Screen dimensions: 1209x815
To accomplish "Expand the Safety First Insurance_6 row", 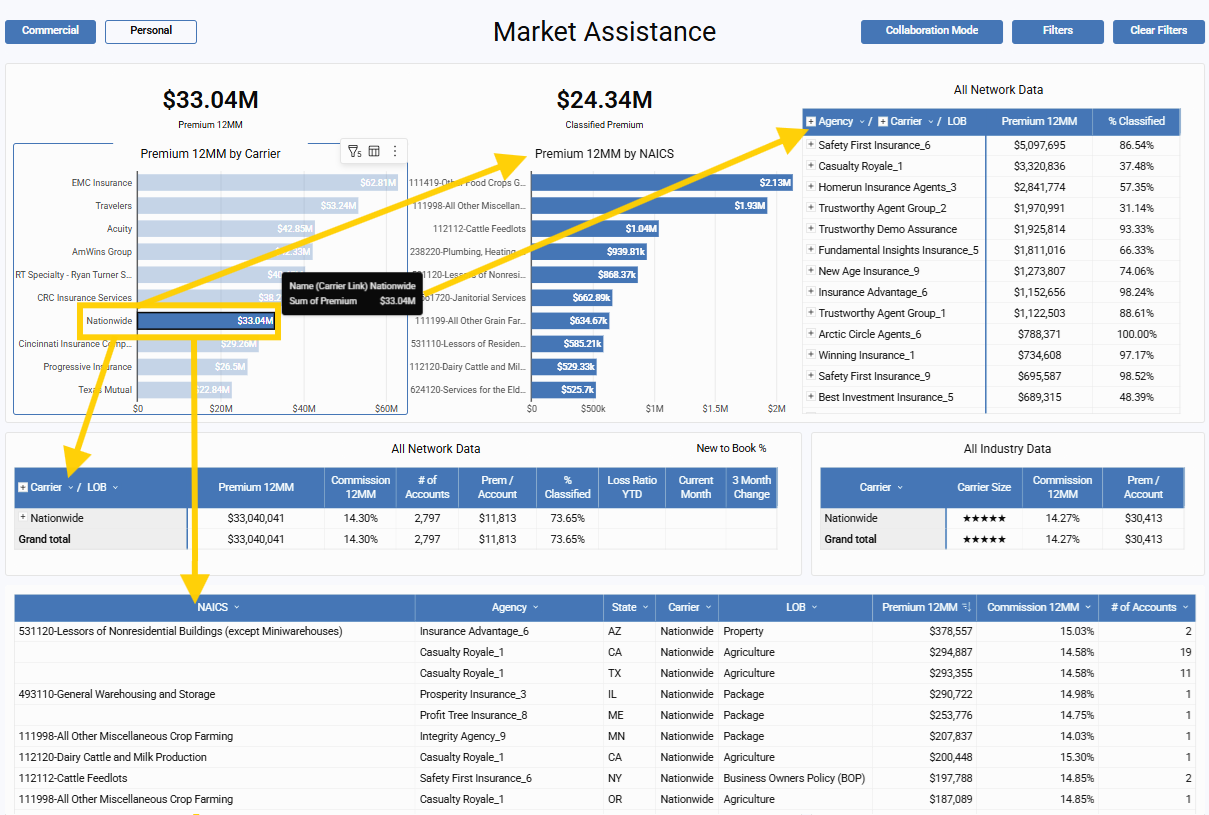I will [811, 145].
